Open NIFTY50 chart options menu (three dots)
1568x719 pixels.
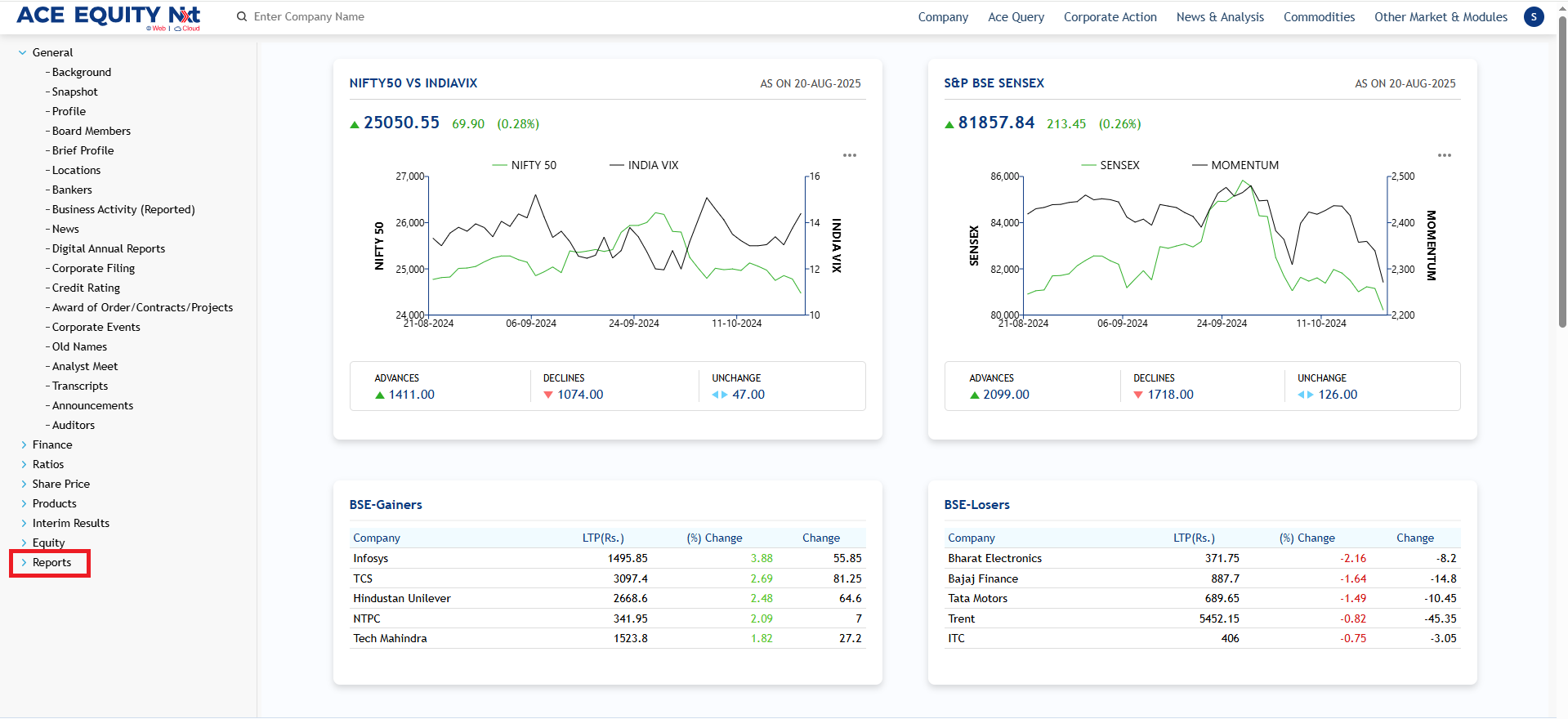(x=850, y=155)
